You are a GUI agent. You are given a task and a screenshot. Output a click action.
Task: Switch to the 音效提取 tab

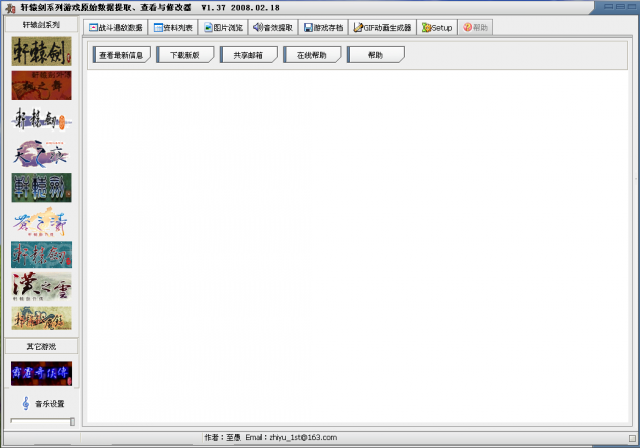tap(273, 27)
